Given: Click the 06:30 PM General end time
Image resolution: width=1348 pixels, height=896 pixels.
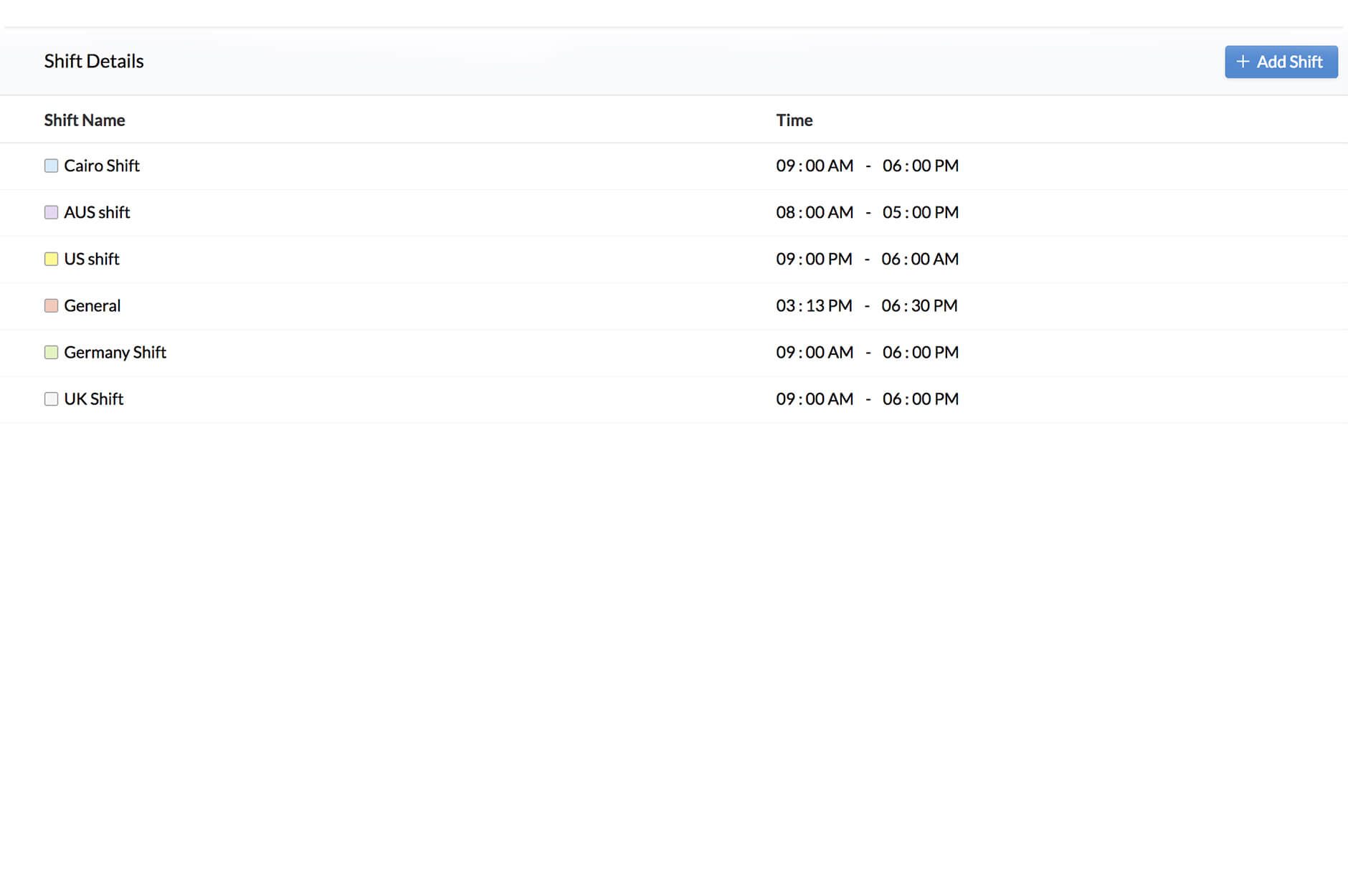Looking at the screenshot, I should coord(919,306).
